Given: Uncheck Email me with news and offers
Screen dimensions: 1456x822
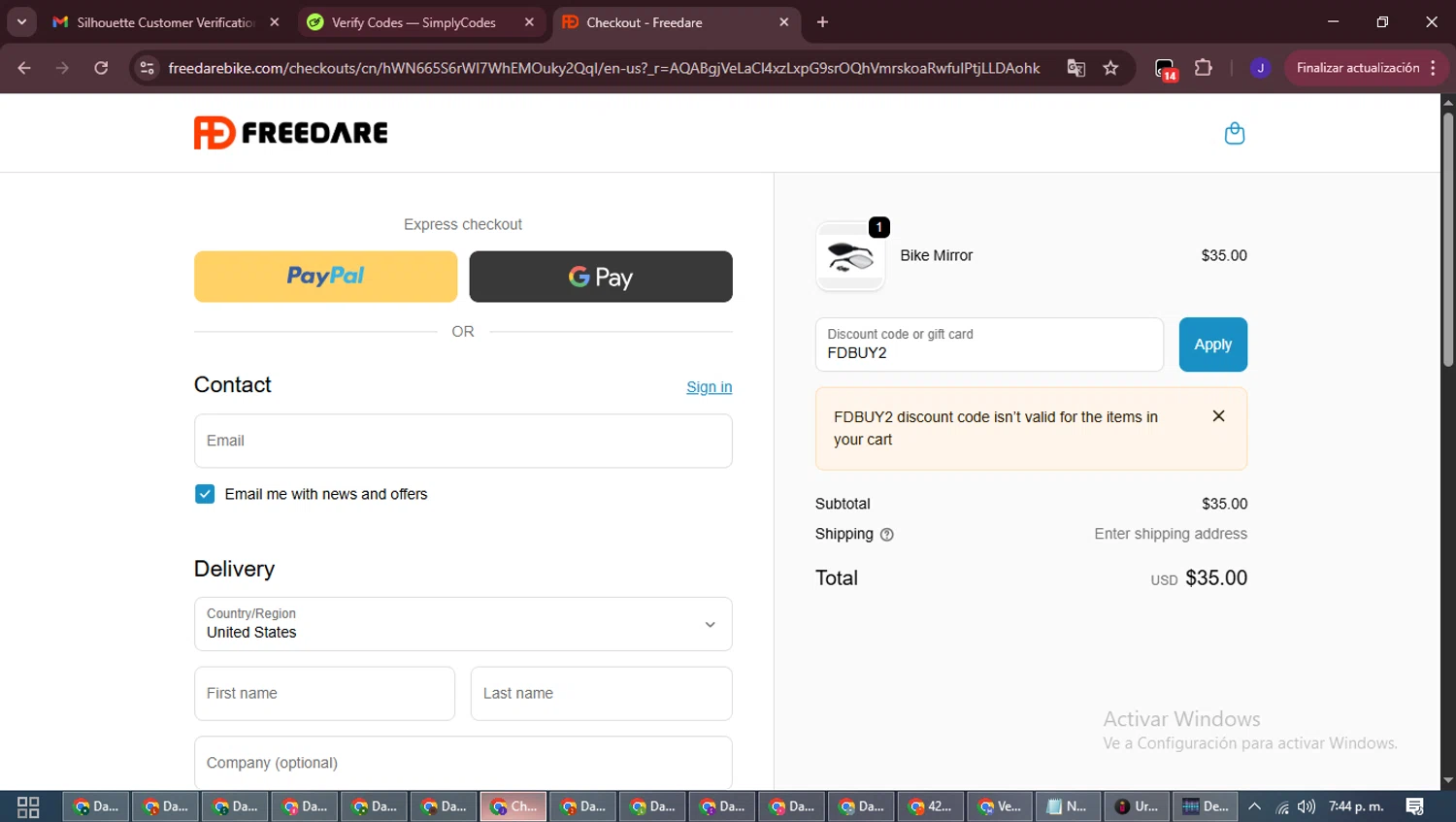Looking at the screenshot, I should (205, 494).
